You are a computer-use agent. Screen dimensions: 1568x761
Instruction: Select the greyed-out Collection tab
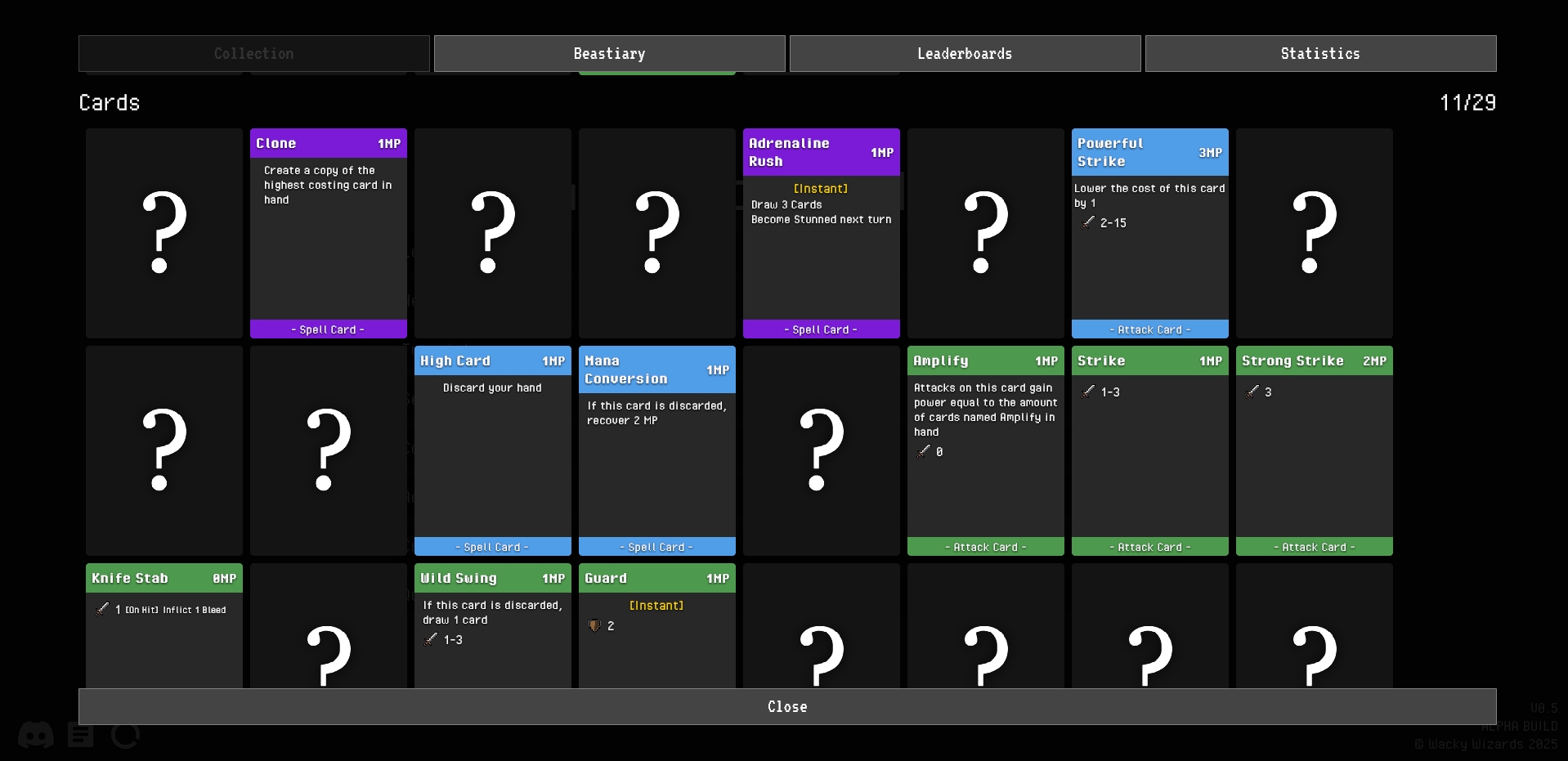pos(253,53)
